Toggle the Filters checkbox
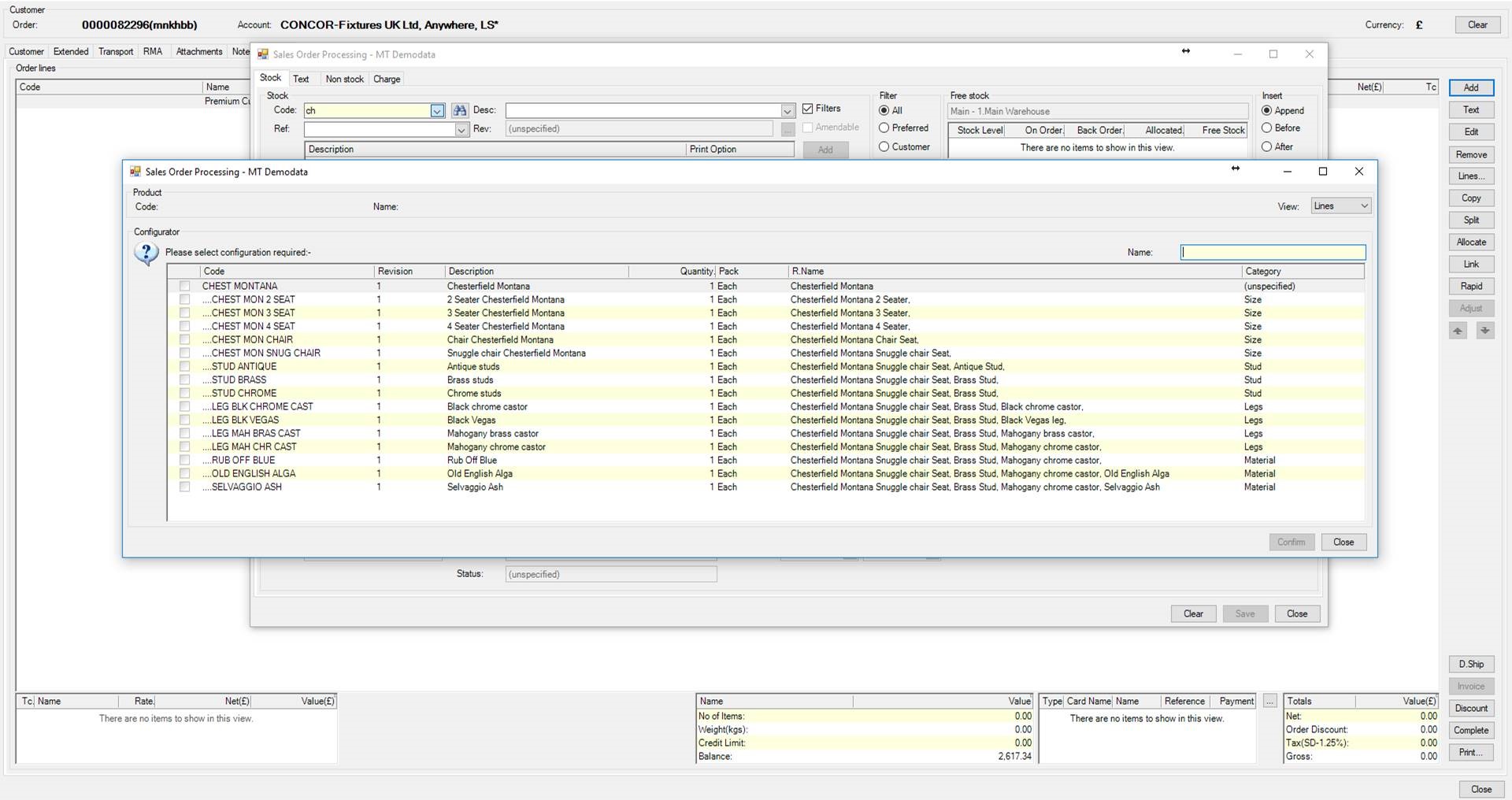Viewport: 1512px width, 800px height. (807, 109)
